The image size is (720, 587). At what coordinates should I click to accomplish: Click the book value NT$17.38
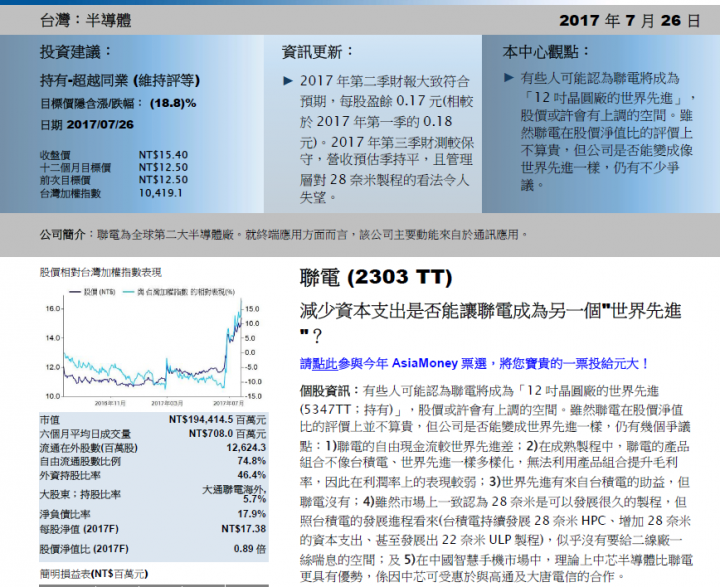point(244,529)
